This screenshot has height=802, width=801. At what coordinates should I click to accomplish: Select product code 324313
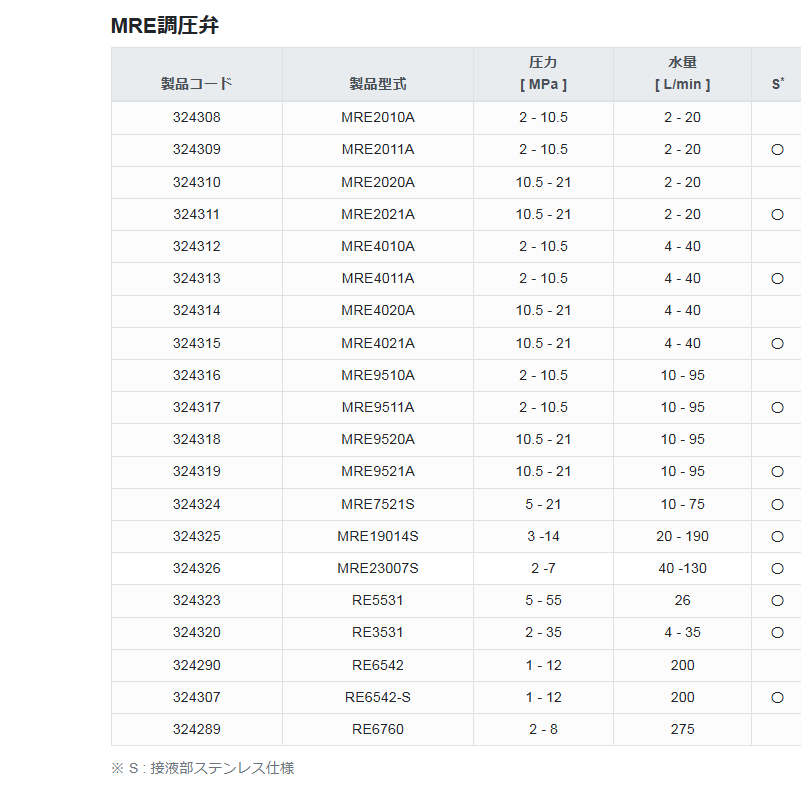click(x=196, y=279)
